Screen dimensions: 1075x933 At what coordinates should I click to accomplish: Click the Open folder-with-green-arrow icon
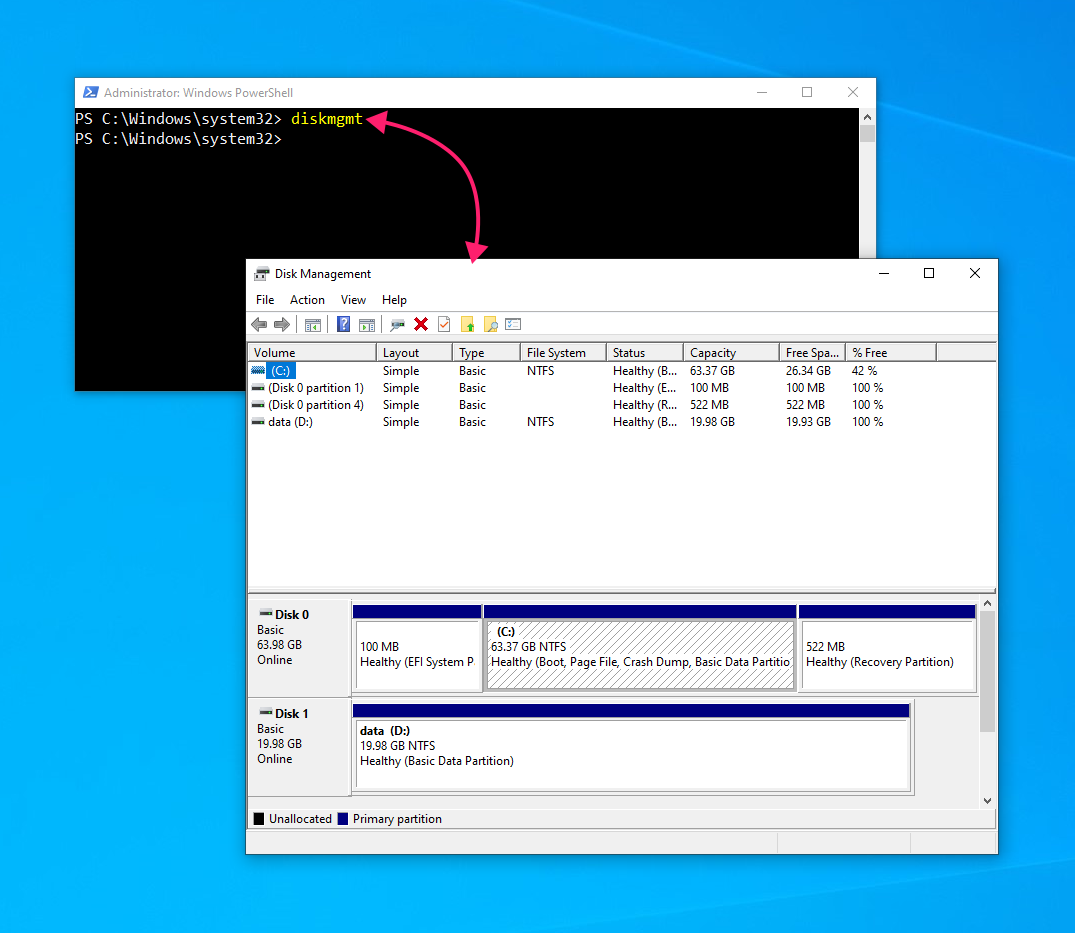point(468,324)
